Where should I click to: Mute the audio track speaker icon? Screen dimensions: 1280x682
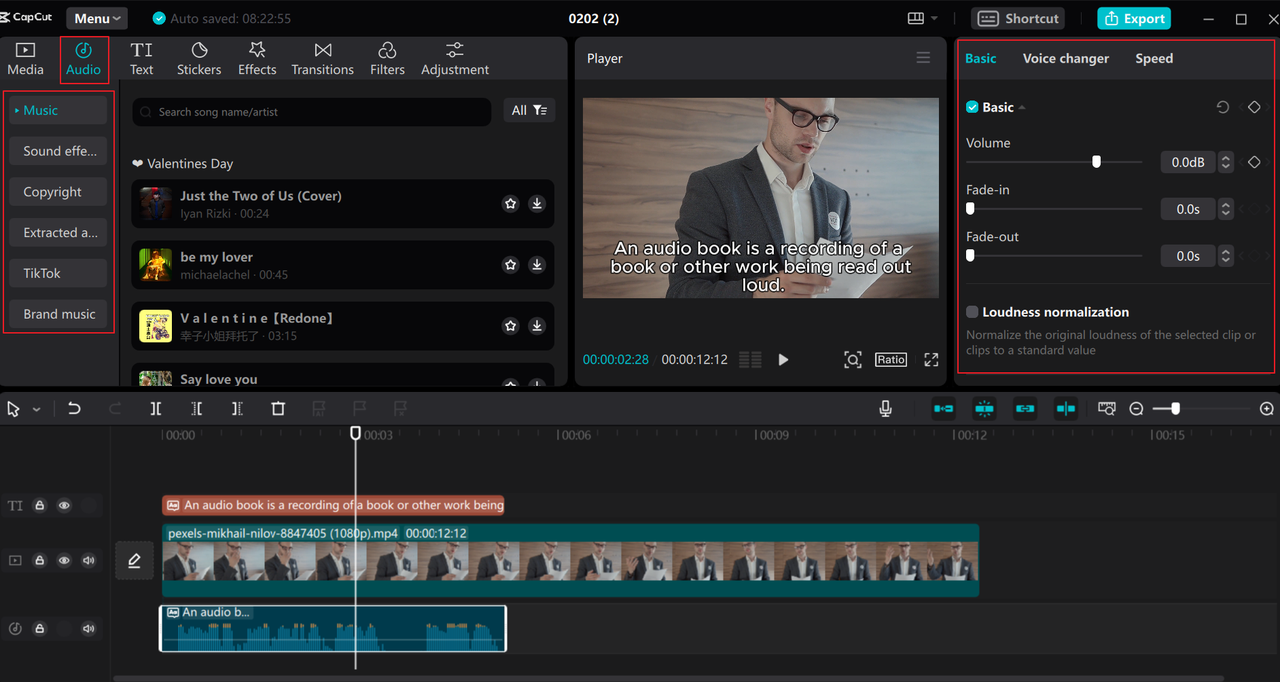[89, 629]
